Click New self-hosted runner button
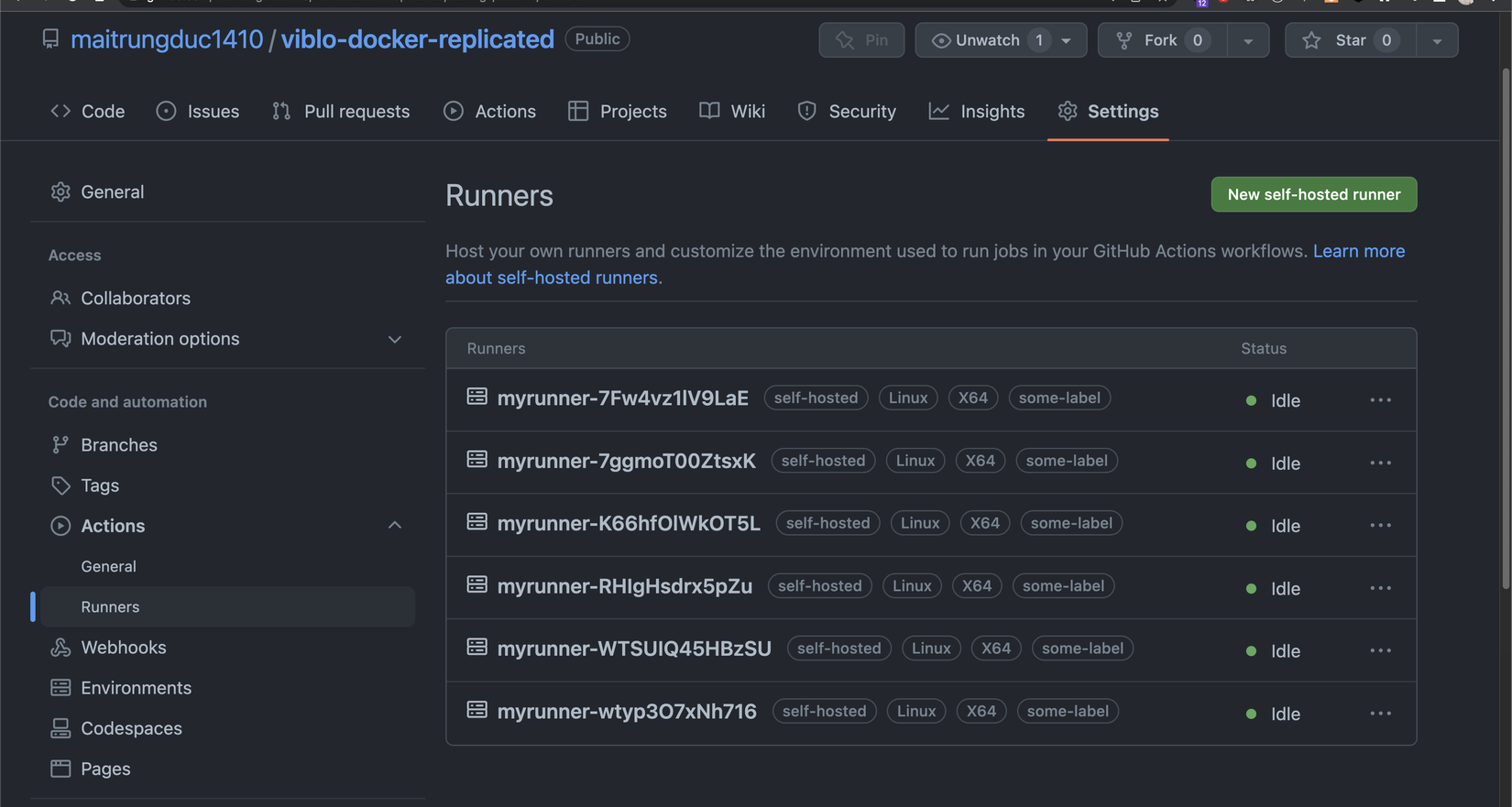Screen dimensions: 1512x807 [1313, 194]
